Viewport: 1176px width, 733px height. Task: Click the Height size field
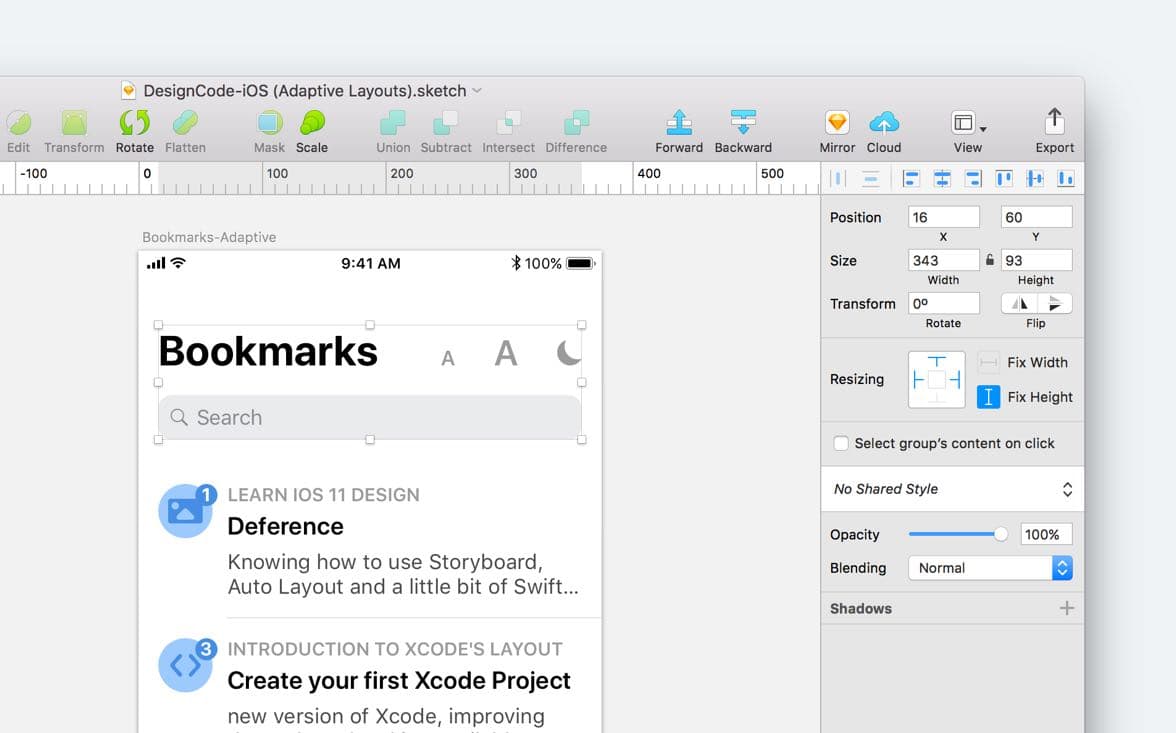1036,260
